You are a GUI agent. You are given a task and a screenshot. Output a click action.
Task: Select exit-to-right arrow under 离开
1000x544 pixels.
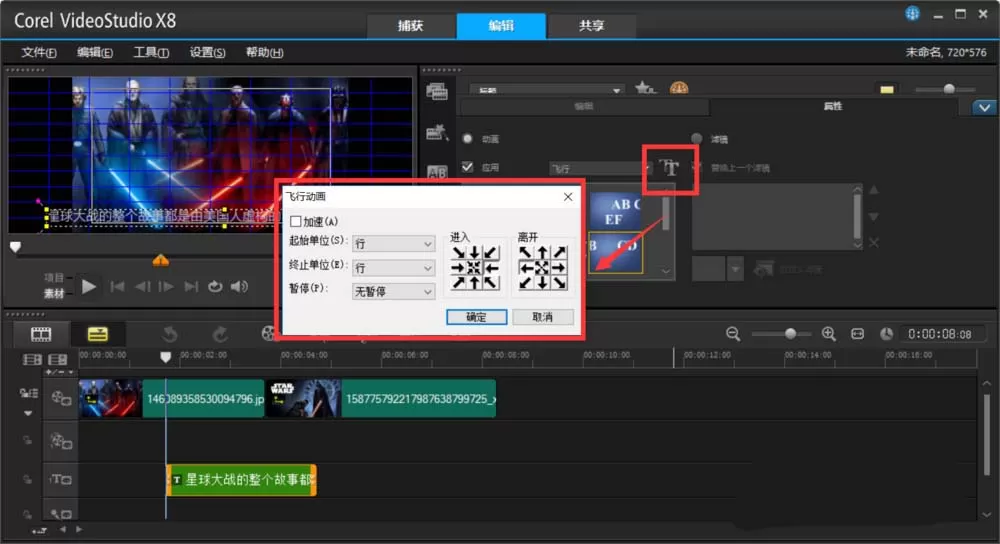[x=558, y=268]
